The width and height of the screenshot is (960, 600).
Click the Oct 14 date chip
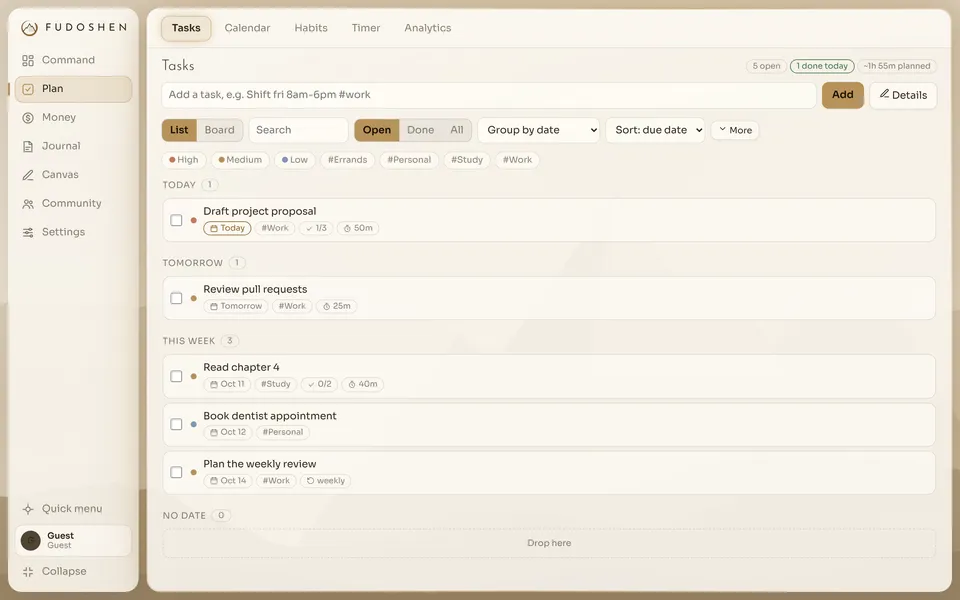point(228,481)
